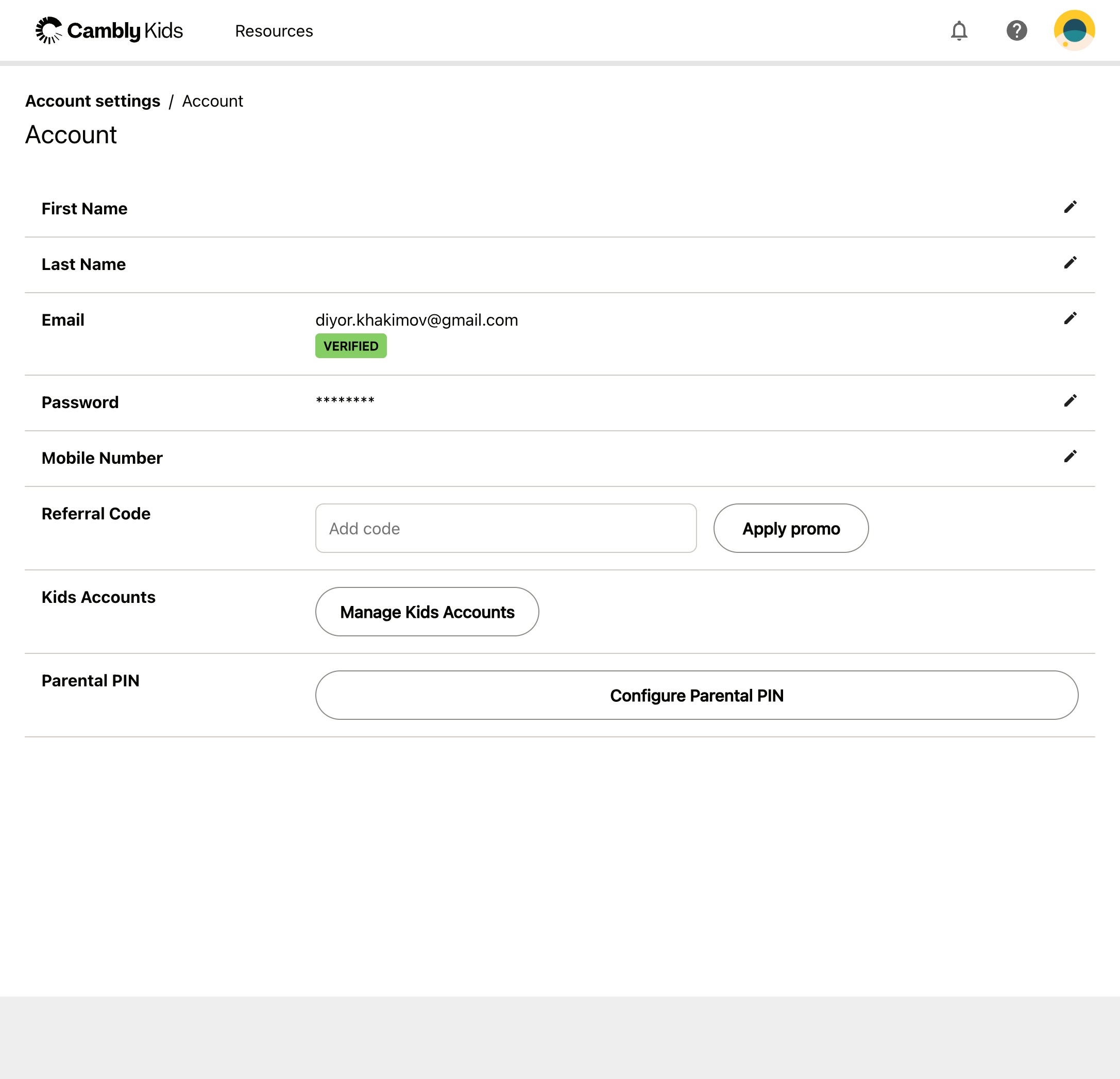
Task: Open the user avatar menu
Action: (1074, 30)
